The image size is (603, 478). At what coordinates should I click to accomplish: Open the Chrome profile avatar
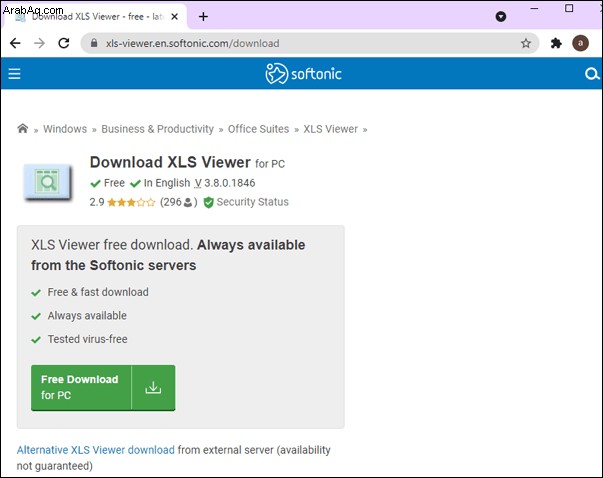580,43
